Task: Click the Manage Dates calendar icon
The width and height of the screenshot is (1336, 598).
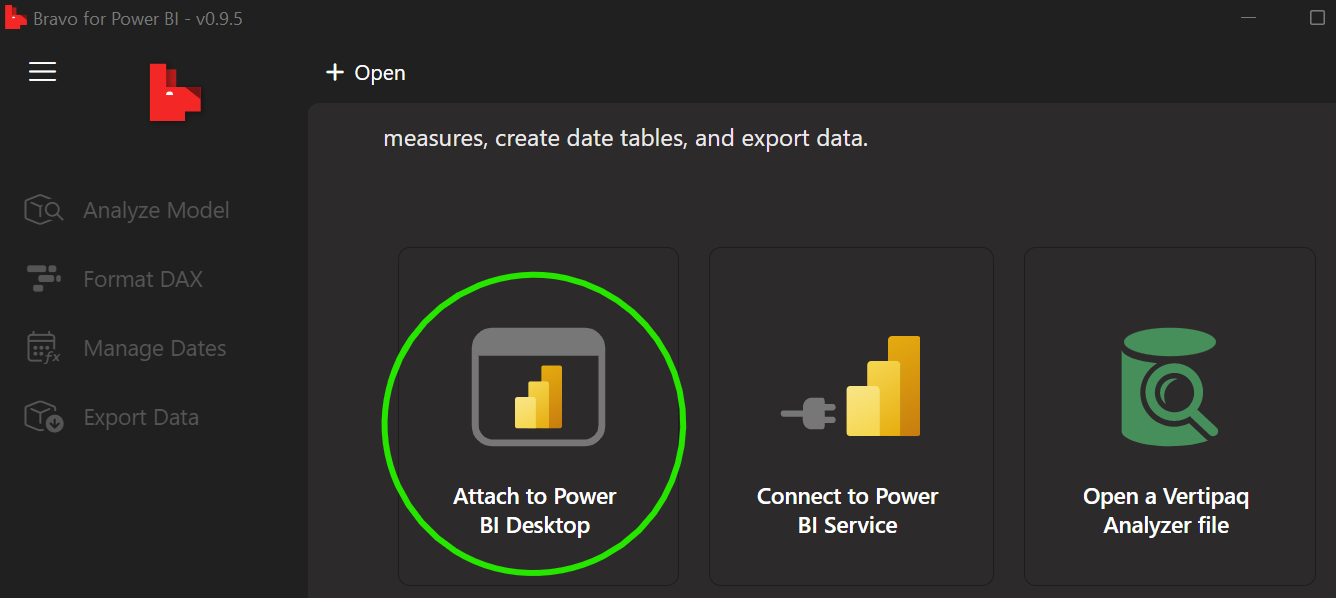Action: click(x=42, y=347)
